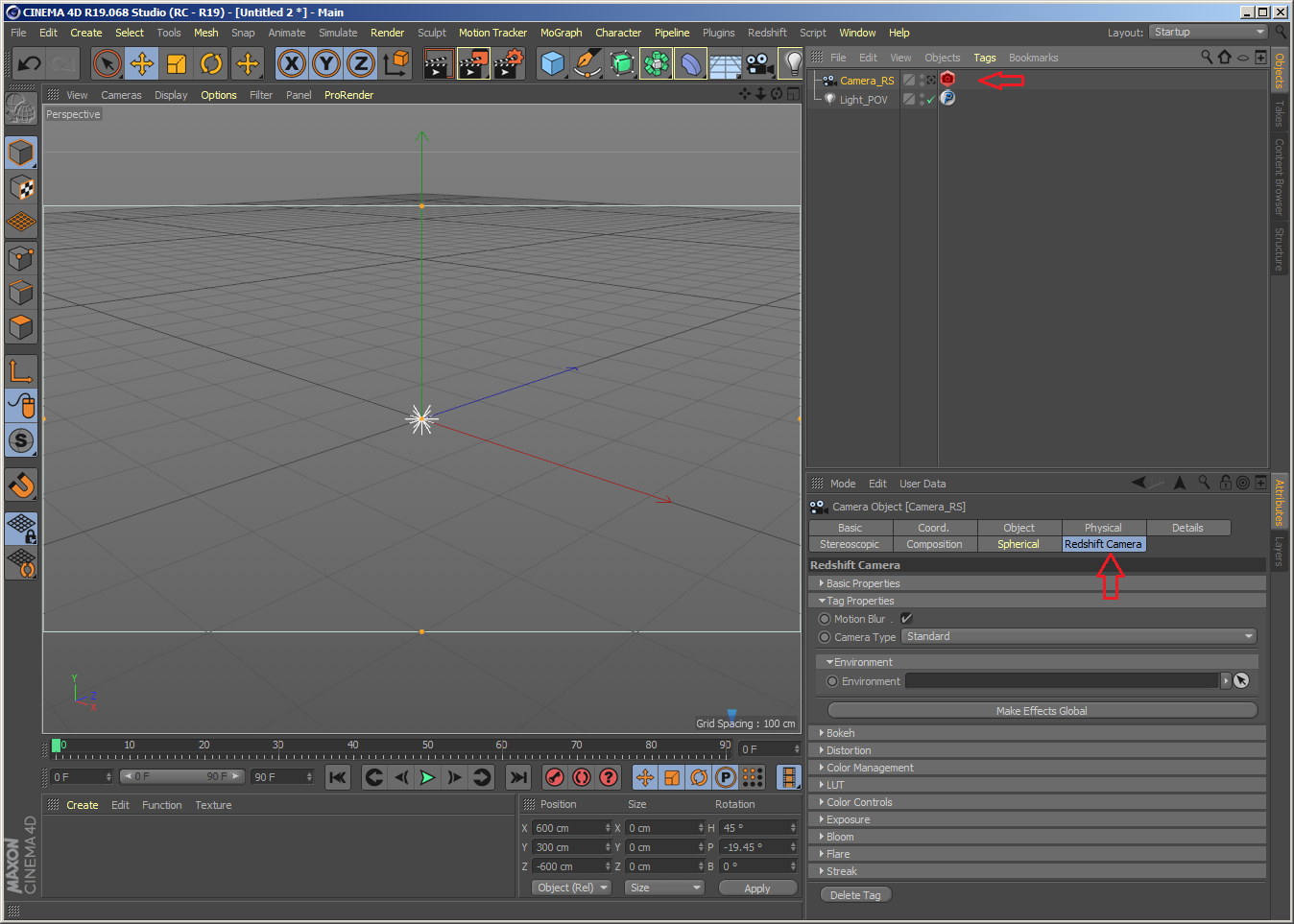This screenshot has height=924, width=1294.
Task: Toggle Camera_RS layer checkbox
Action: click(x=909, y=80)
